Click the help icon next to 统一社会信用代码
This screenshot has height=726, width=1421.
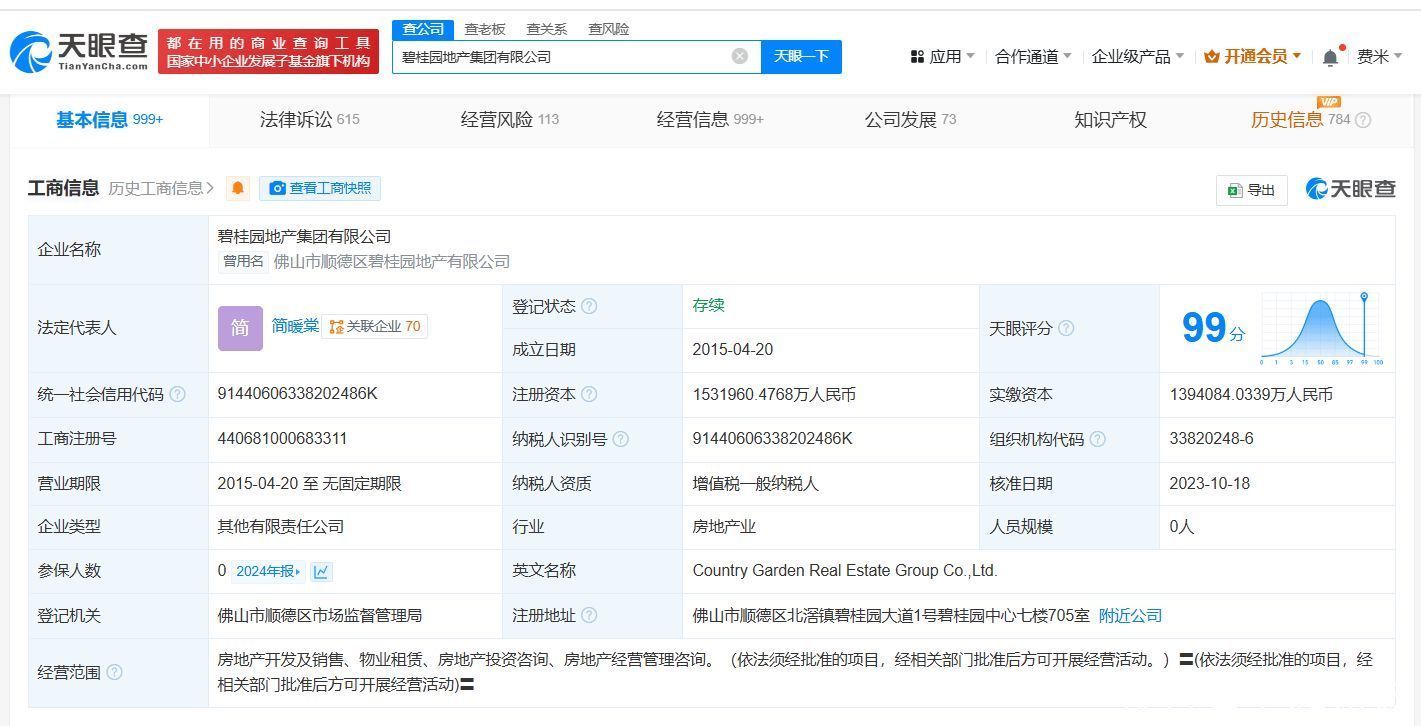(177, 394)
